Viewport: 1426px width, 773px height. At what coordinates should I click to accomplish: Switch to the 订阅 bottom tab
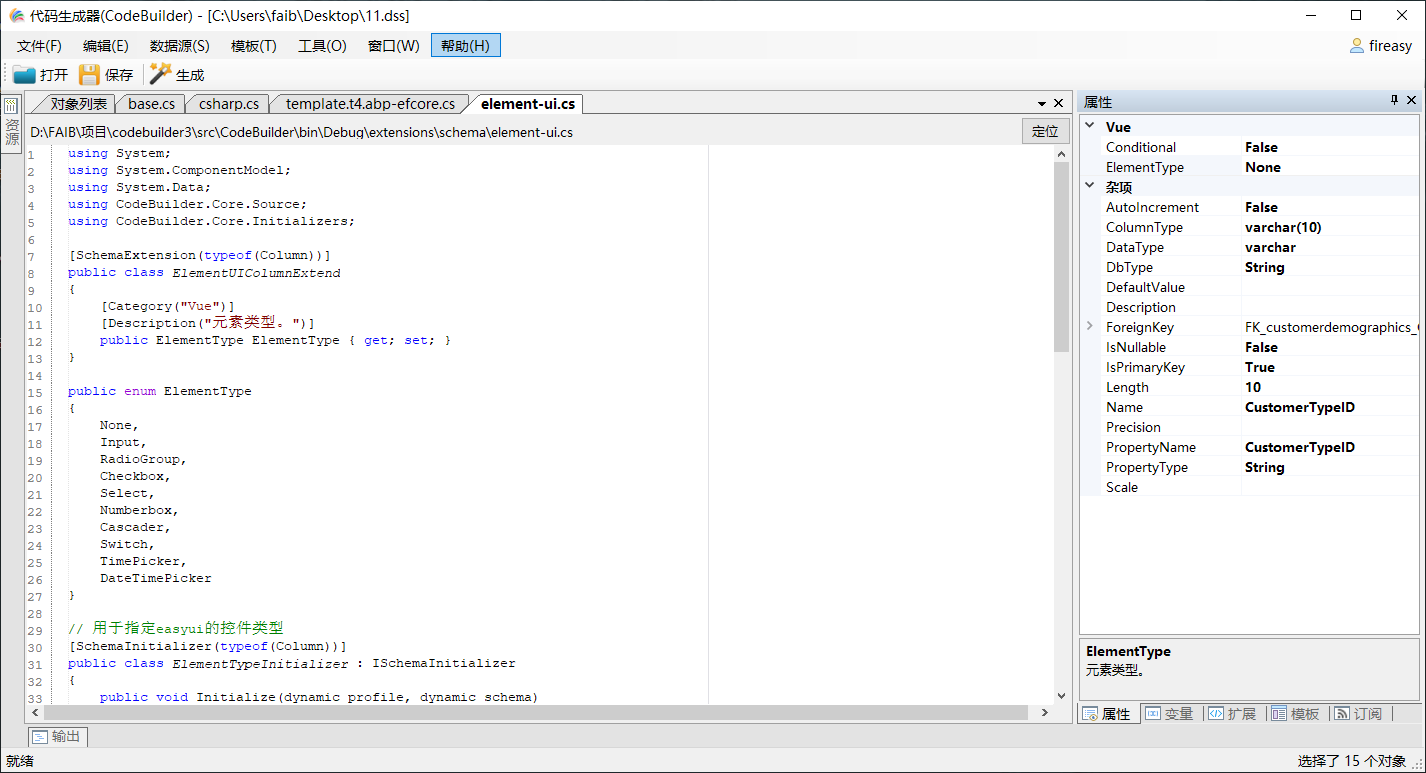pyautogui.click(x=1359, y=713)
